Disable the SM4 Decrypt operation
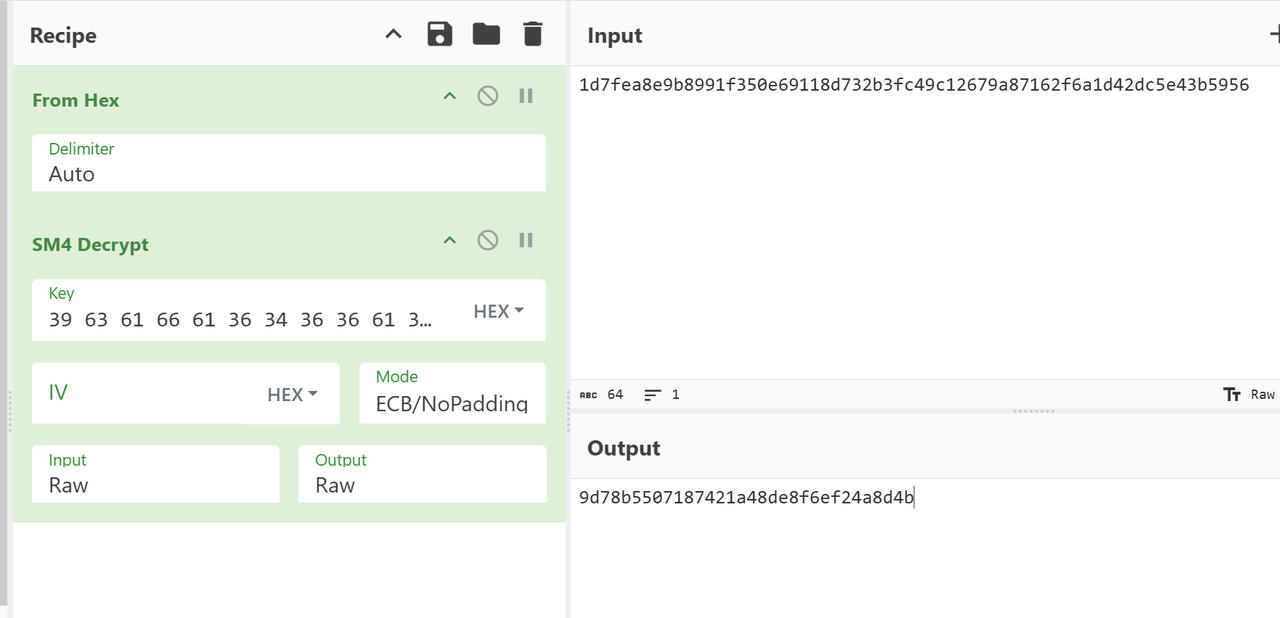This screenshot has width=1280, height=618. 487,240
